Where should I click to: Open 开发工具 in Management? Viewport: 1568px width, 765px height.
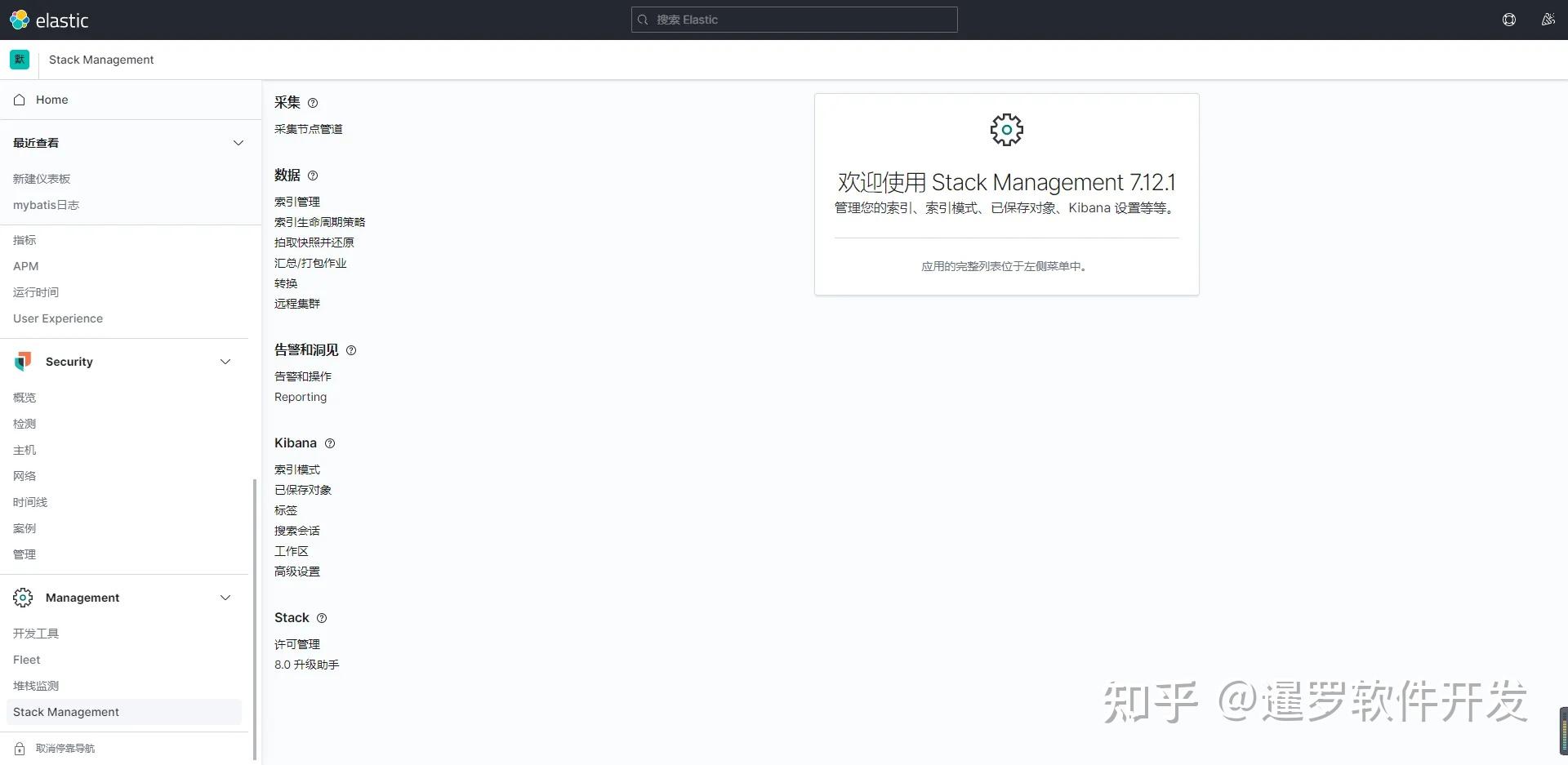[x=36, y=634]
